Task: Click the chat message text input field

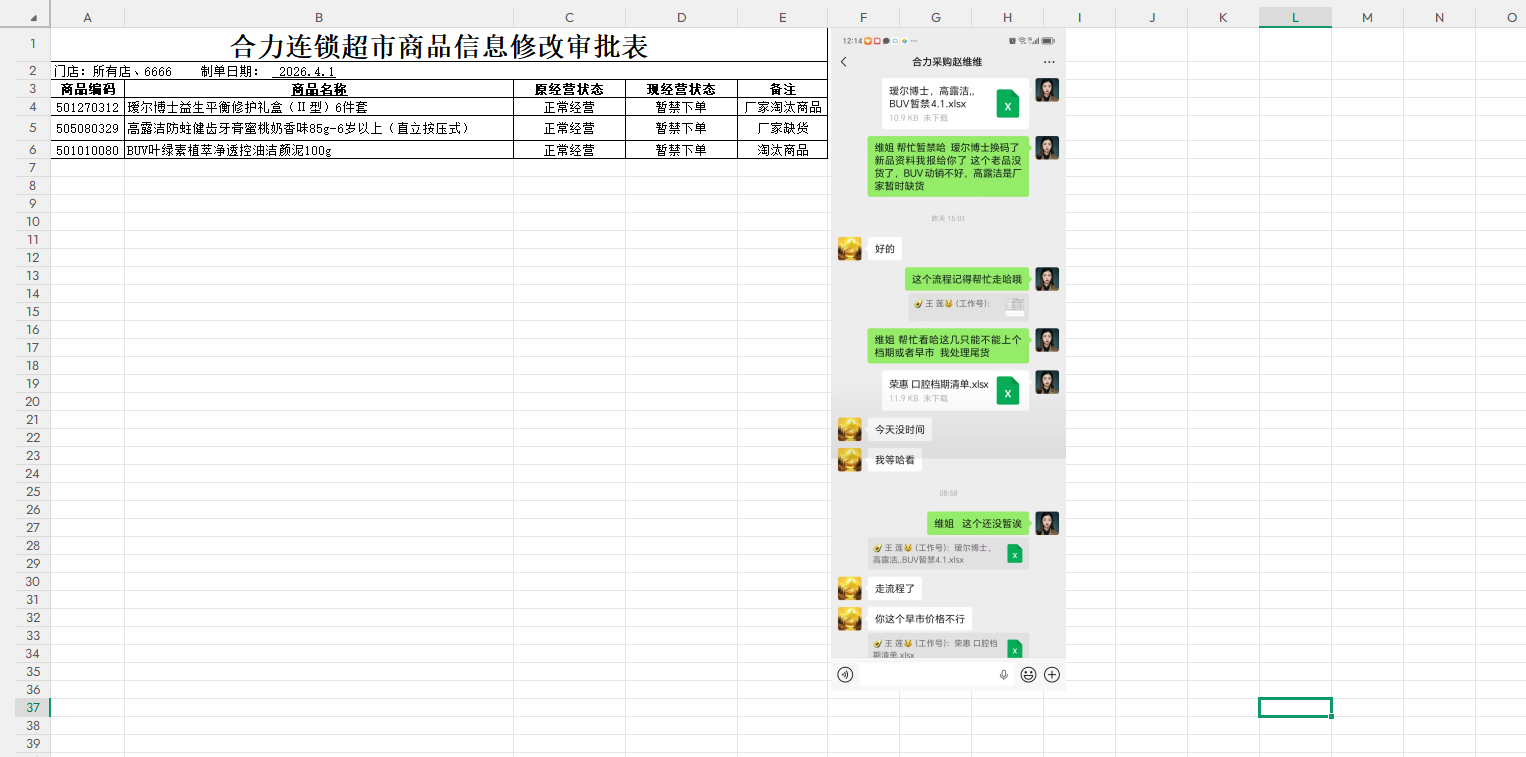Action: click(x=930, y=675)
